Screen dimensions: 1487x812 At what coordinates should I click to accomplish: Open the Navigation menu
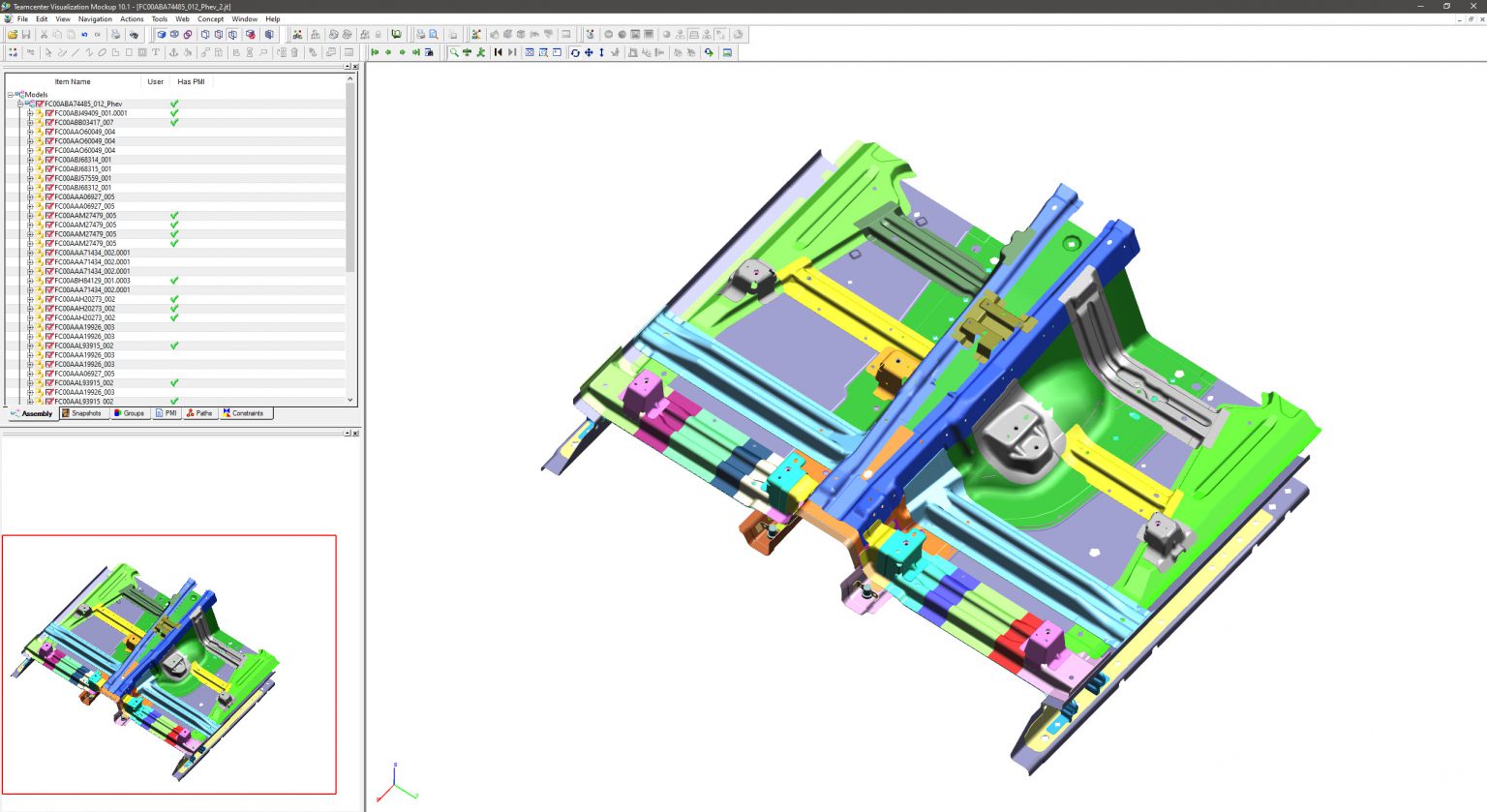(x=95, y=18)
